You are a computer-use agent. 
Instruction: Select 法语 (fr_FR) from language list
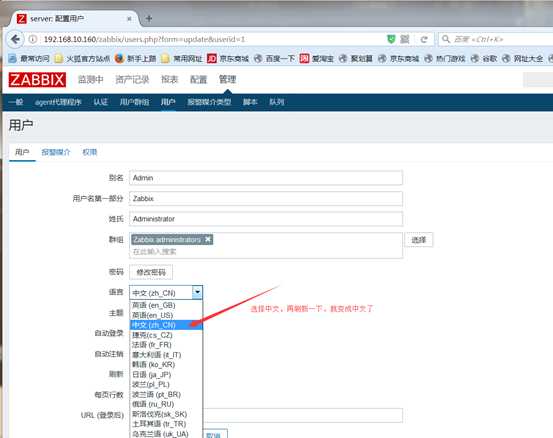pyautogui.click(x=166, y=345)
